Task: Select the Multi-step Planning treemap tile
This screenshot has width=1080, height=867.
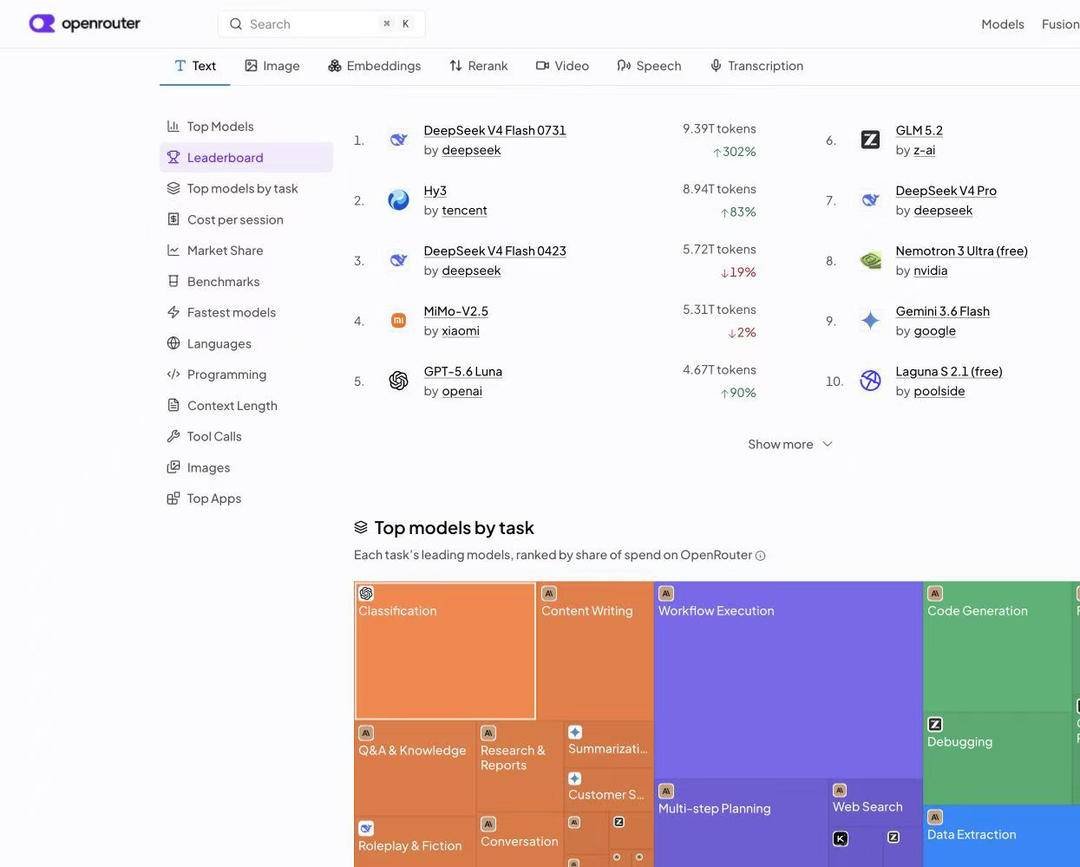Action: tap(741, 823)
